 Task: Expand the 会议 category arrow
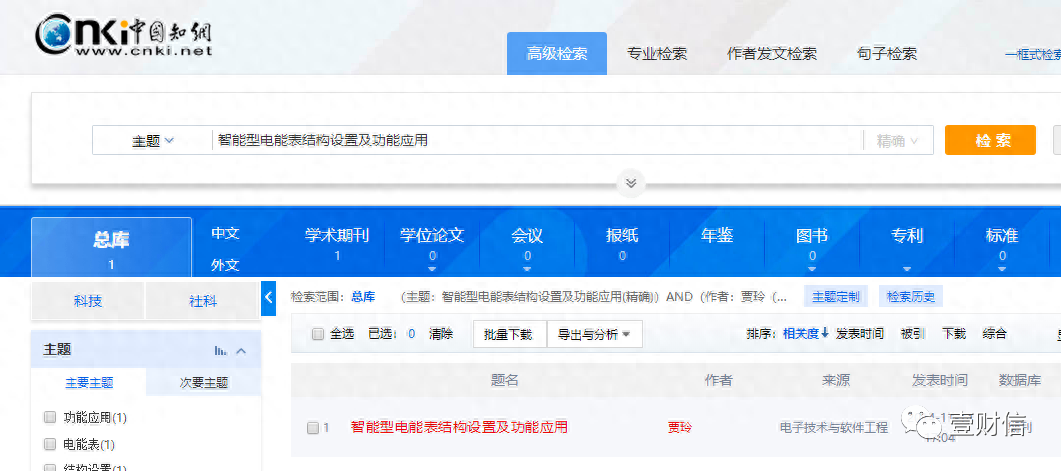(527, 269)
